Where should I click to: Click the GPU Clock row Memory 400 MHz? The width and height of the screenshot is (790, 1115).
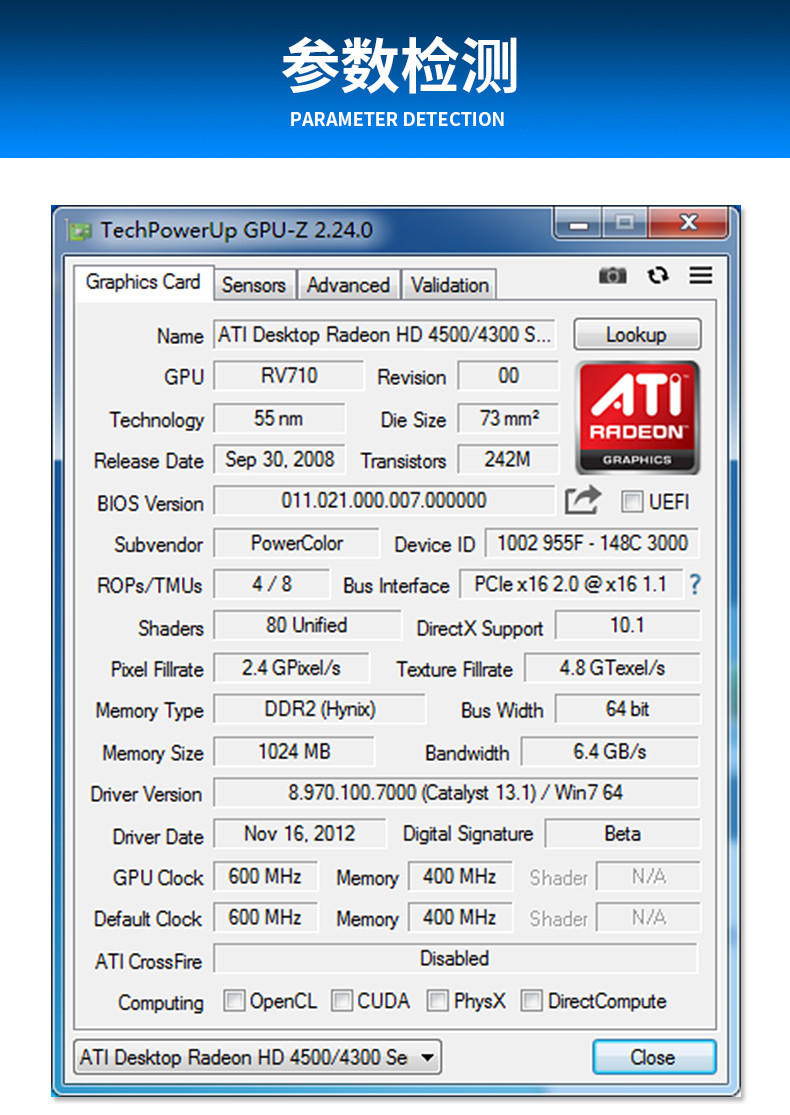460,876
